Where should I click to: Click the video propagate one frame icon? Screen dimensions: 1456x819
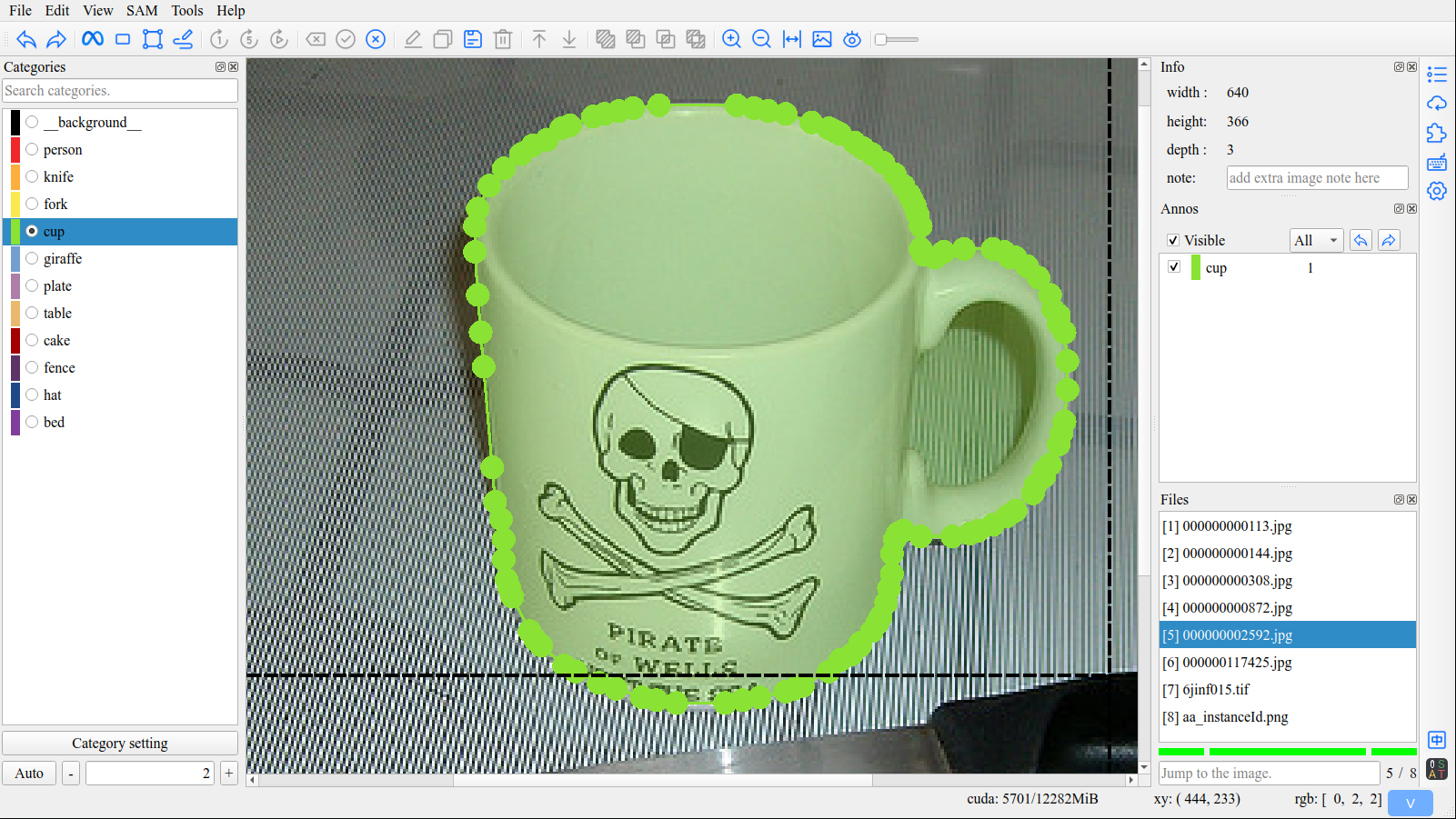coord(219,39)
